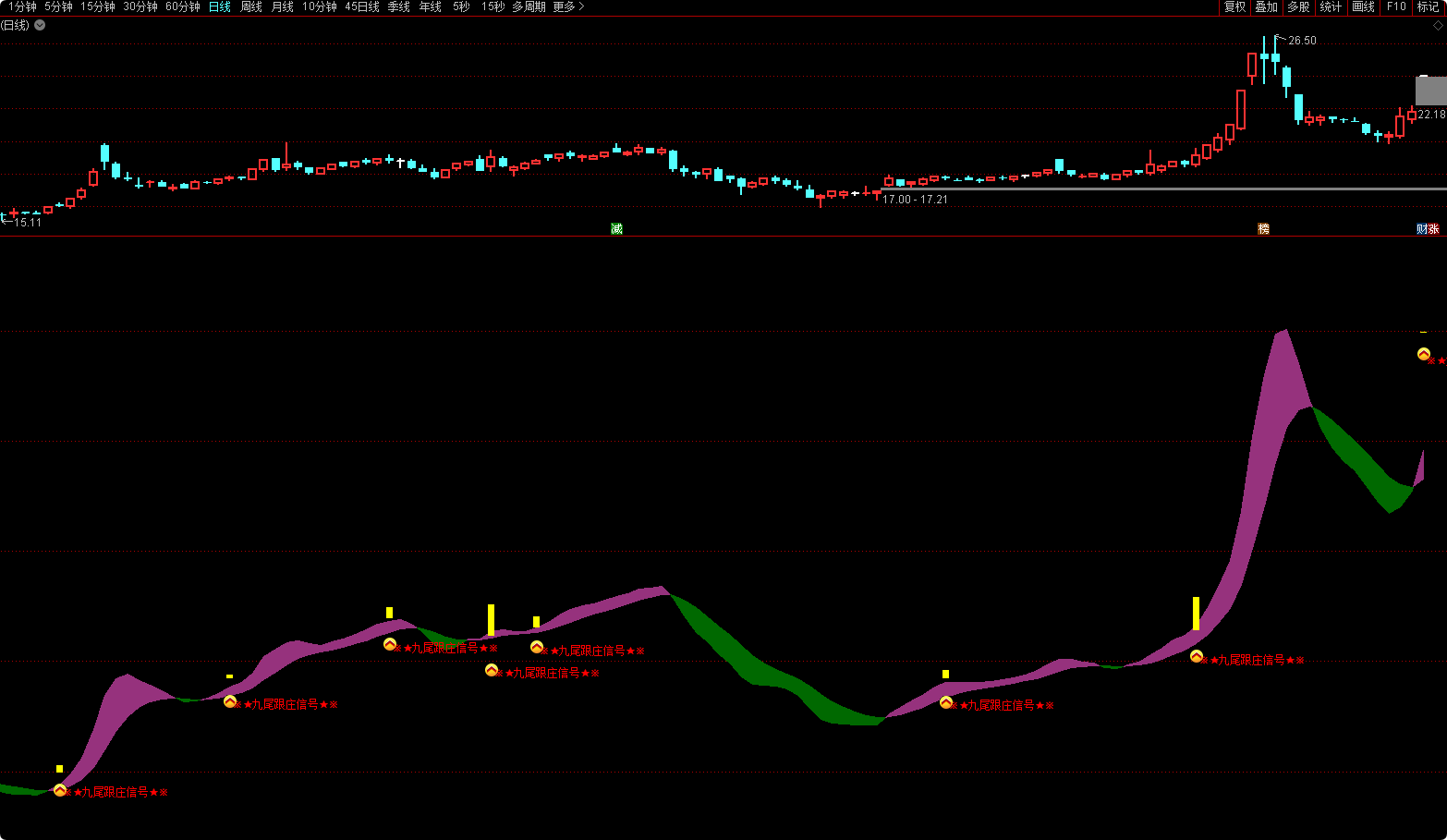Click the diamond icon at chart top-right
Image resolution: width=1447 pixels, height=840 pixels.
(x=1437, y=26)
